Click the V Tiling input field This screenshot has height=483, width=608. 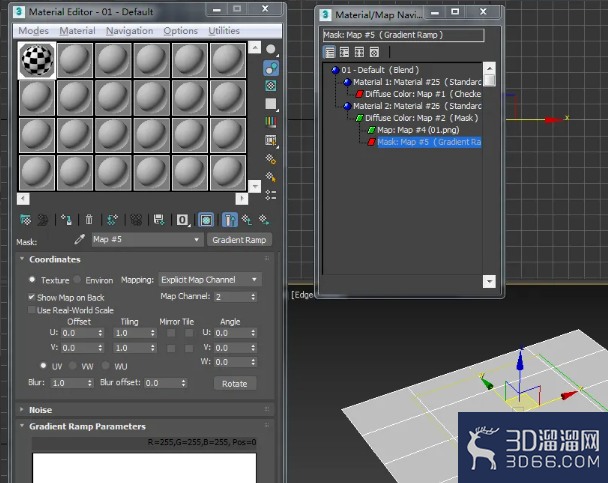coord(131,348)
